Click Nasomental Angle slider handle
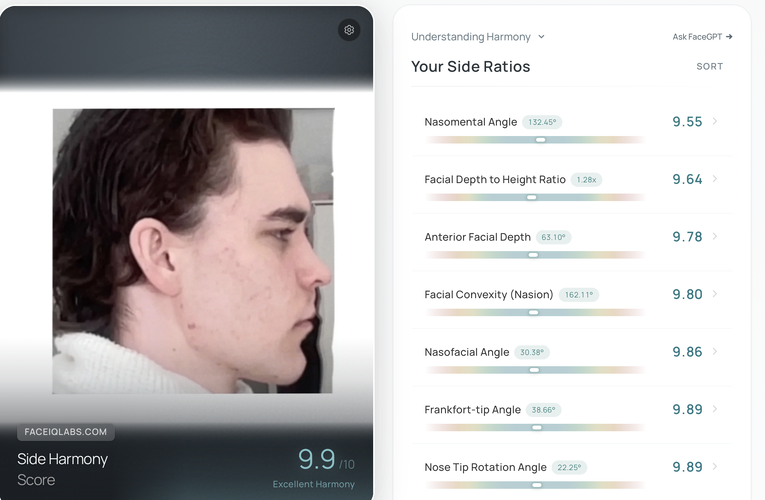This screenshot has height=500, width=765. [541, 140]
